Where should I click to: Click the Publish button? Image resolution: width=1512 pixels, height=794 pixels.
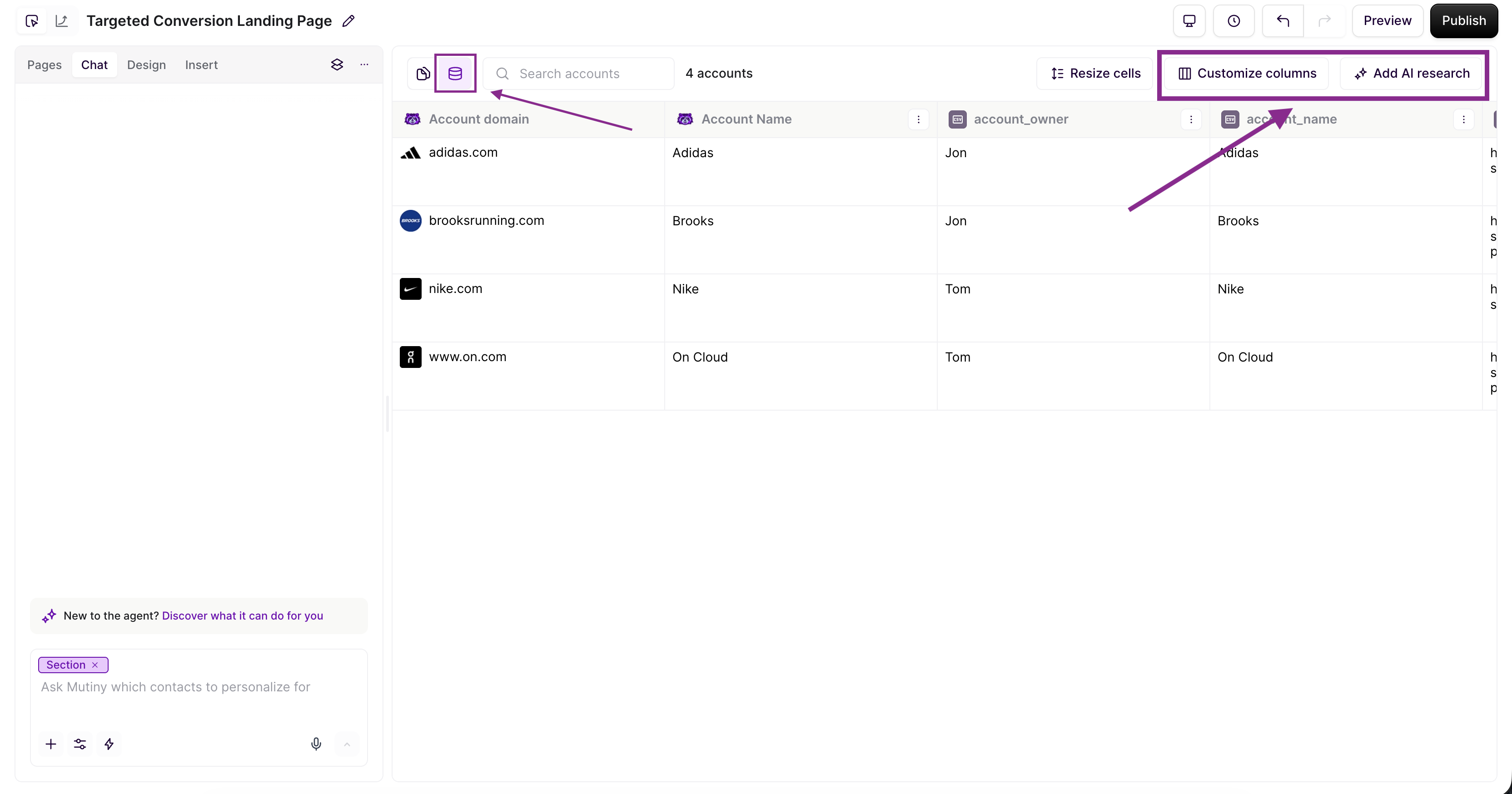click(1464, 20)
